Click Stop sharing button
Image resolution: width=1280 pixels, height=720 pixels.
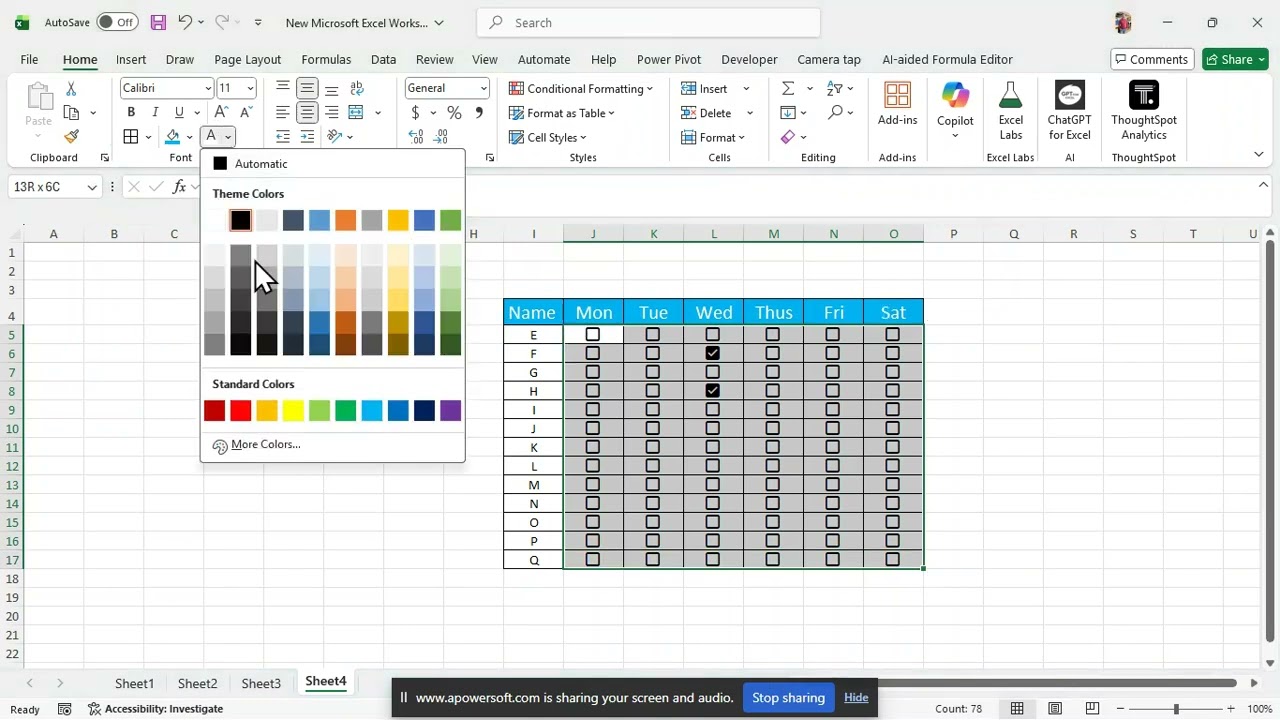(788, 698)
